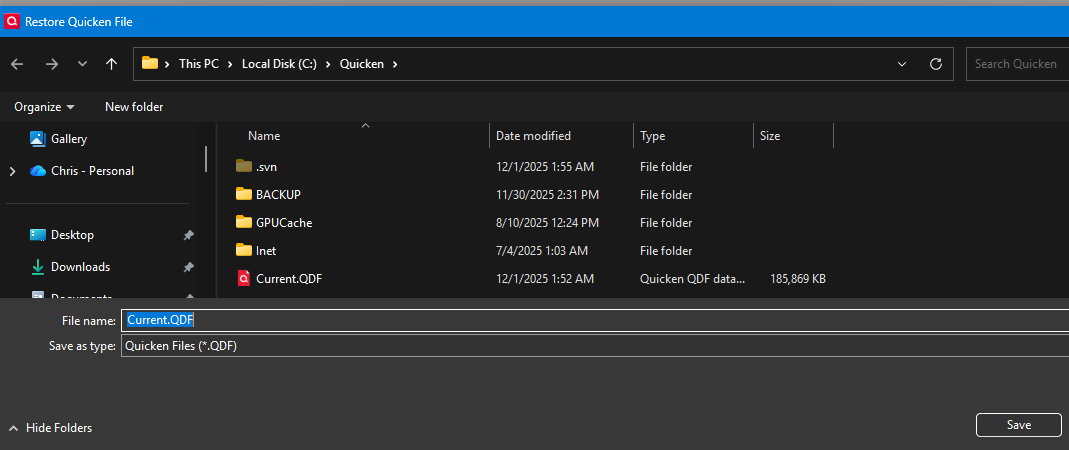Click the Quicken logo in title bar
The height and width of the screenshot is (450, 1069).
coord(12,22)
